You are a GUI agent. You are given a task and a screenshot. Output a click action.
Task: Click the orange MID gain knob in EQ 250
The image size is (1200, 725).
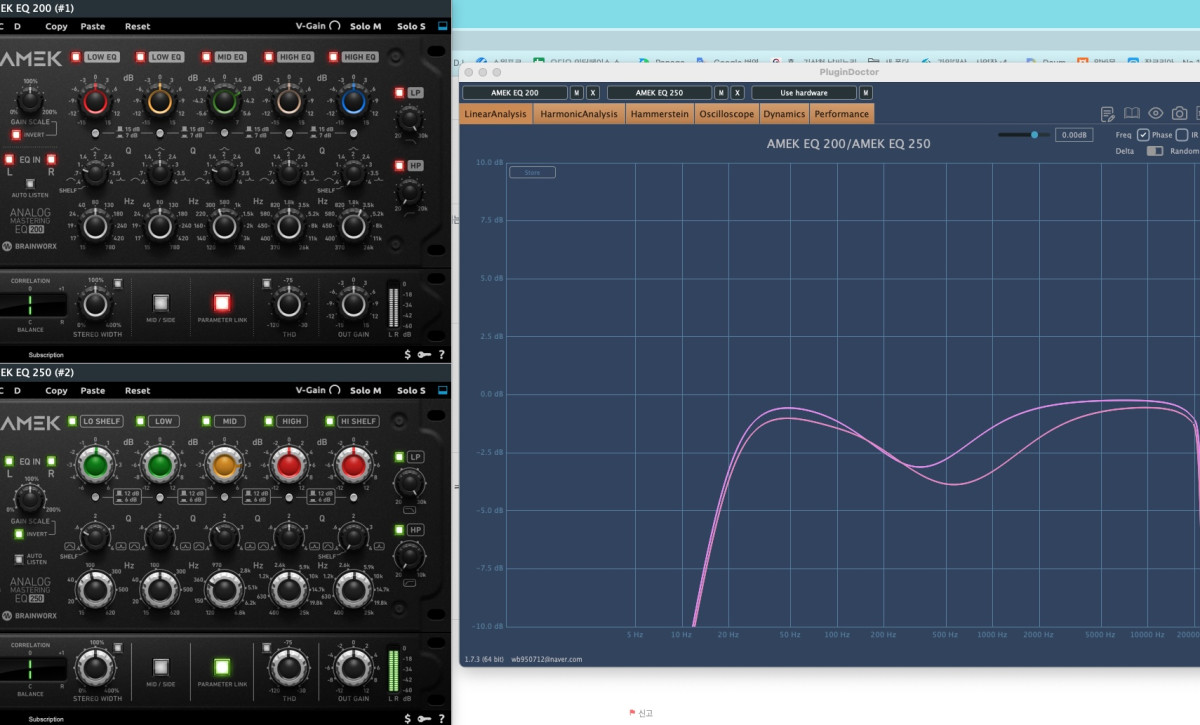224,464
